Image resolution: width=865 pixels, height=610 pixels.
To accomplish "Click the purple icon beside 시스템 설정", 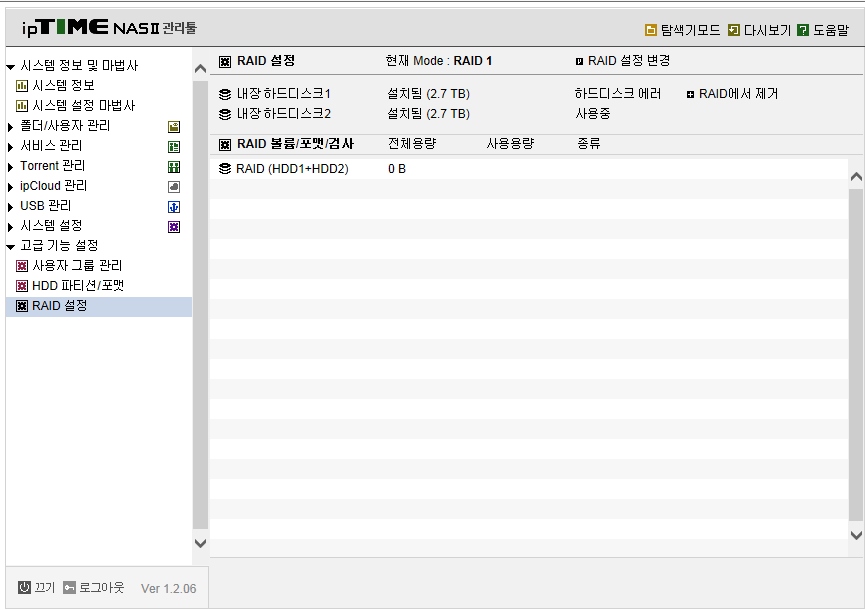I will pyautogui.click(x=174, y=227).
